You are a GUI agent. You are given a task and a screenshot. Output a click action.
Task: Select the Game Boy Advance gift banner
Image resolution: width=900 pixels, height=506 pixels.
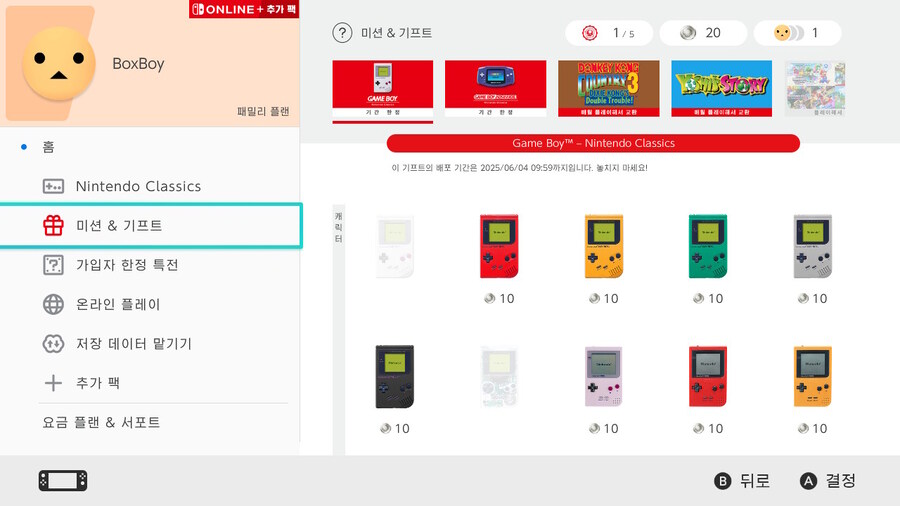tap(495, 89)
